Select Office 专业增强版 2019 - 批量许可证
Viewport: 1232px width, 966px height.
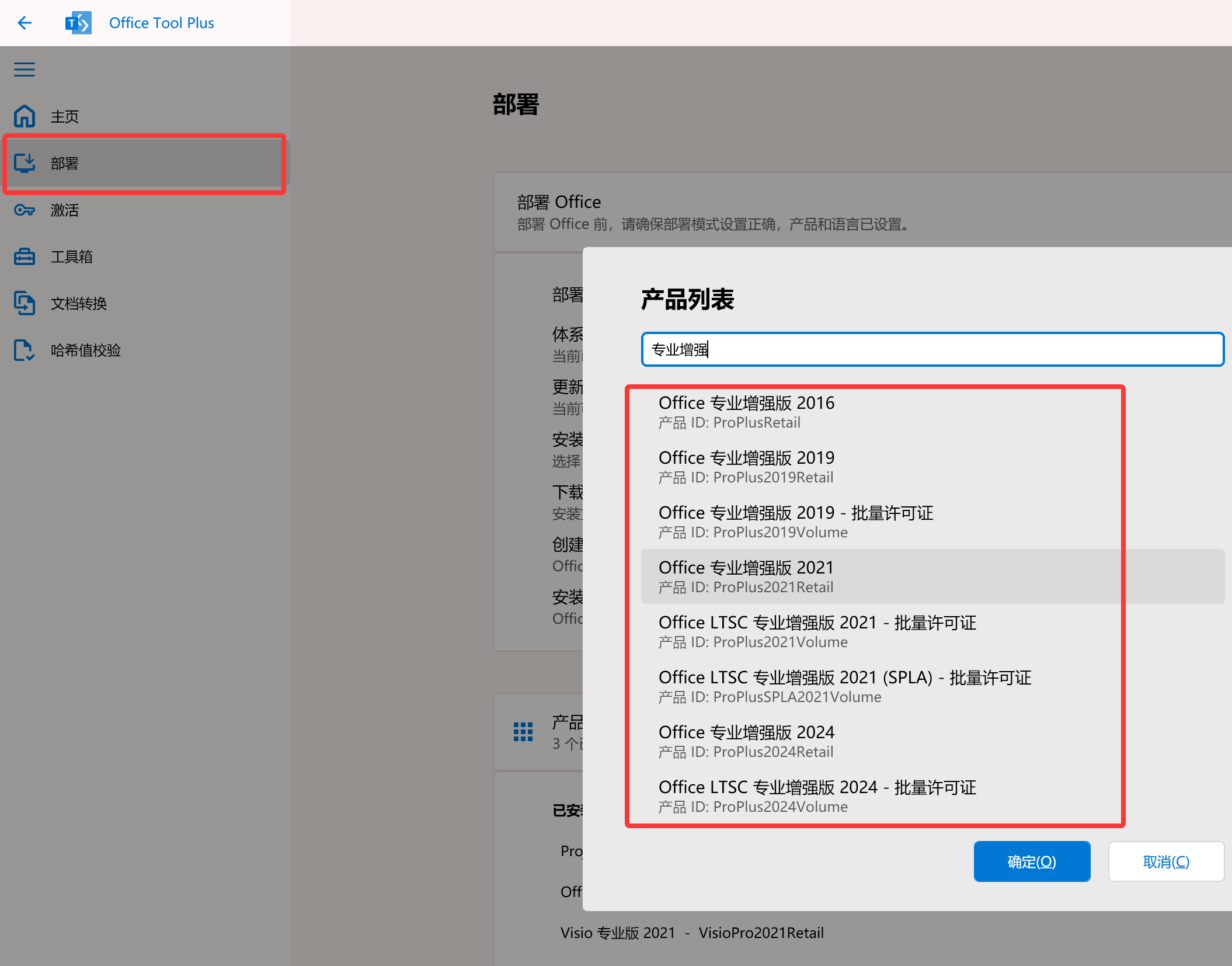(932, 522)
